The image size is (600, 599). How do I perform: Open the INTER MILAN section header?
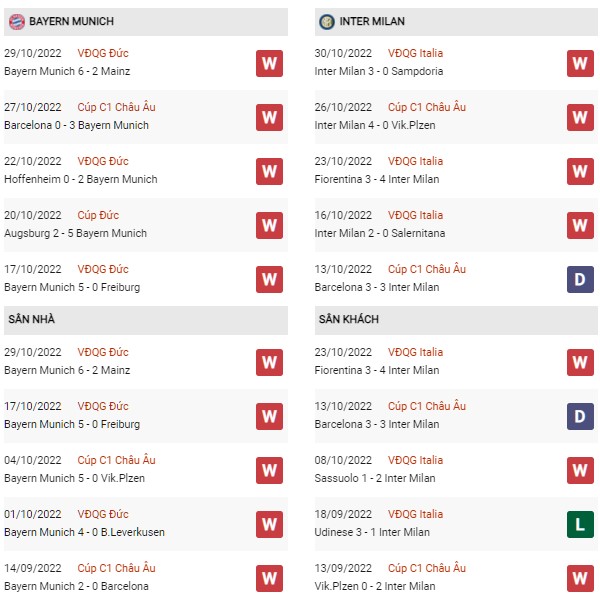pyautogui.click(x=456, y=22)
